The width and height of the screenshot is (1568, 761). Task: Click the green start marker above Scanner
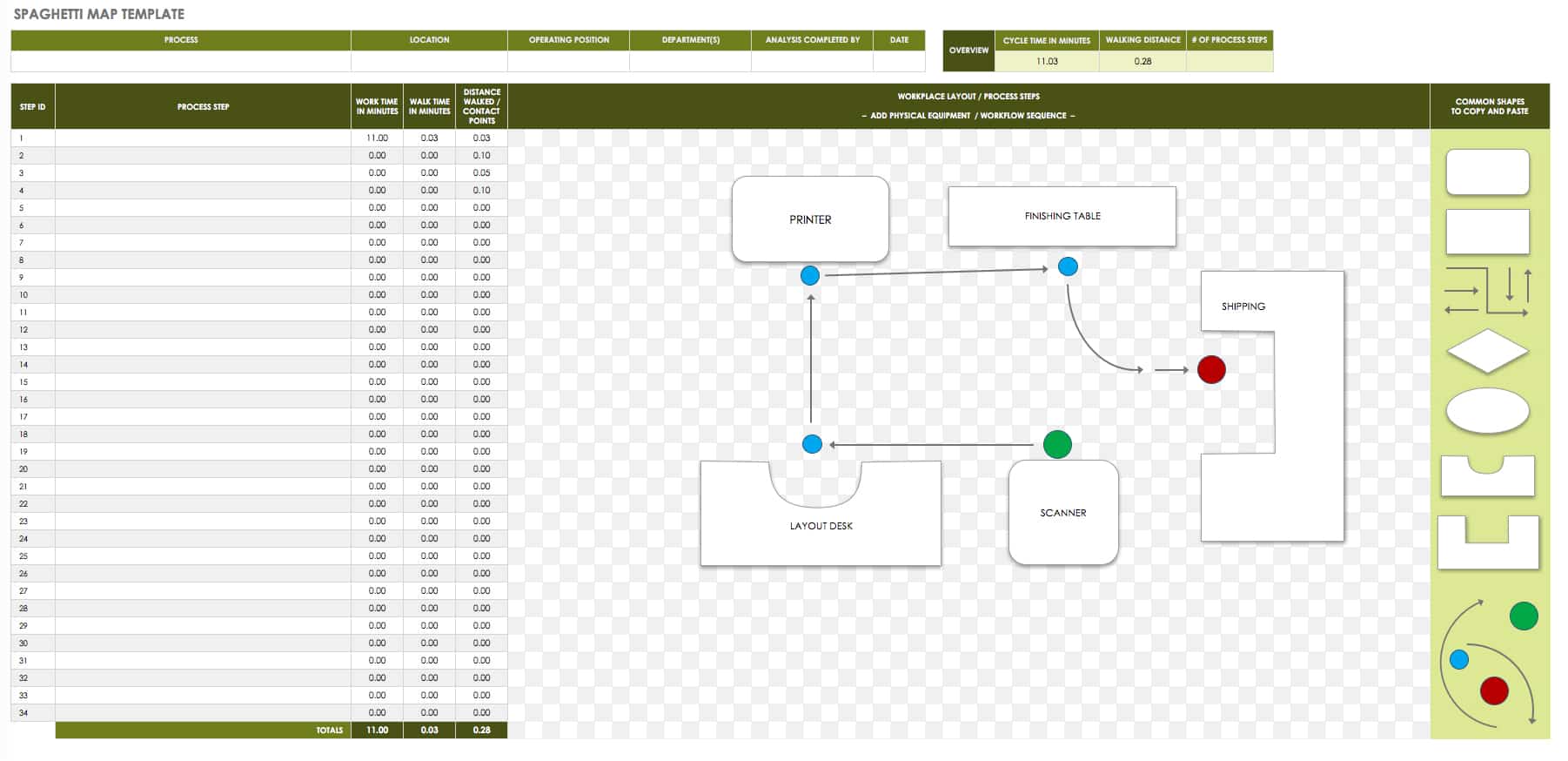(x=1056, y=445)
